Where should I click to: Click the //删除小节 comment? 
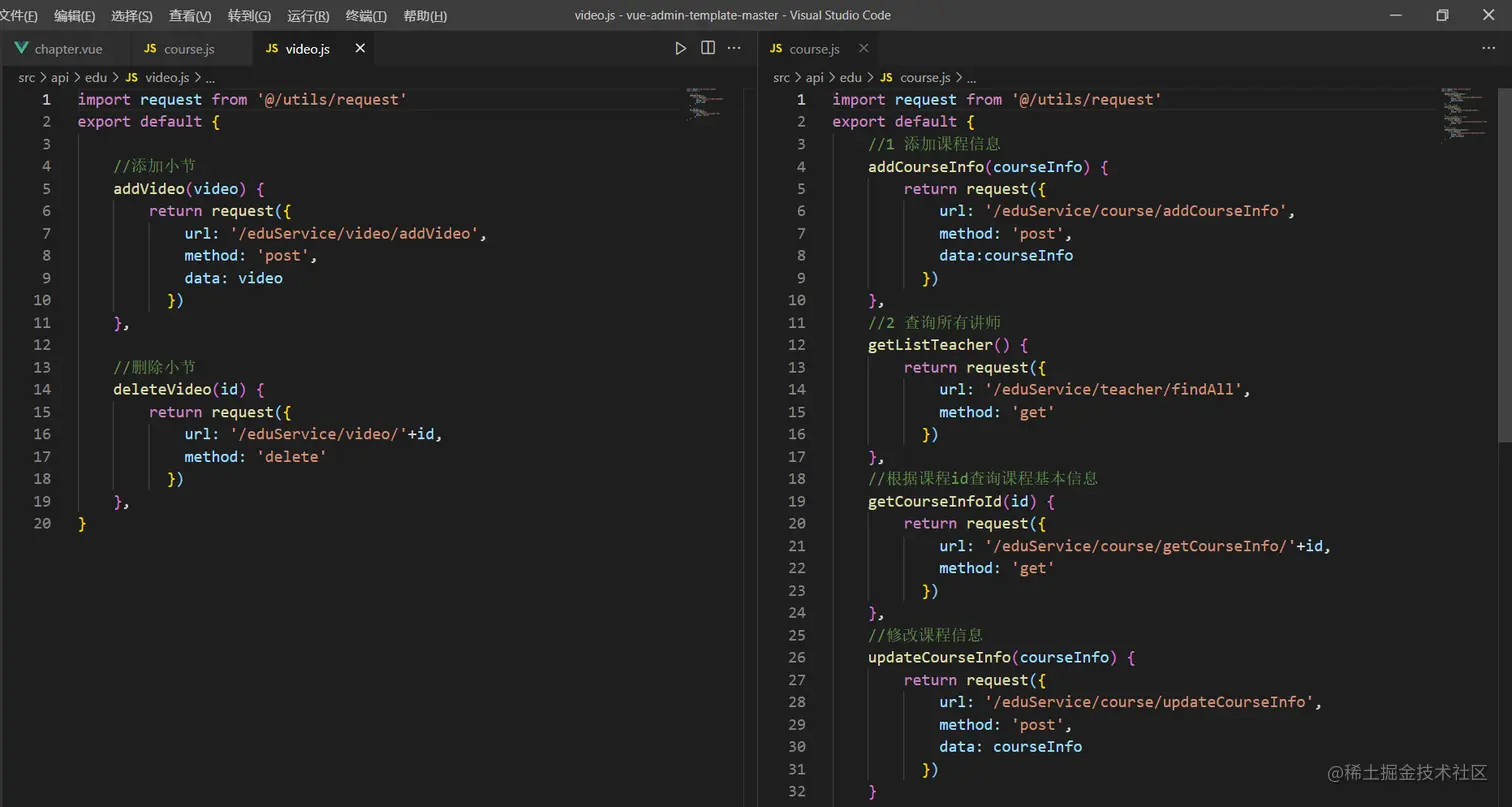click(x=154, y=367)
